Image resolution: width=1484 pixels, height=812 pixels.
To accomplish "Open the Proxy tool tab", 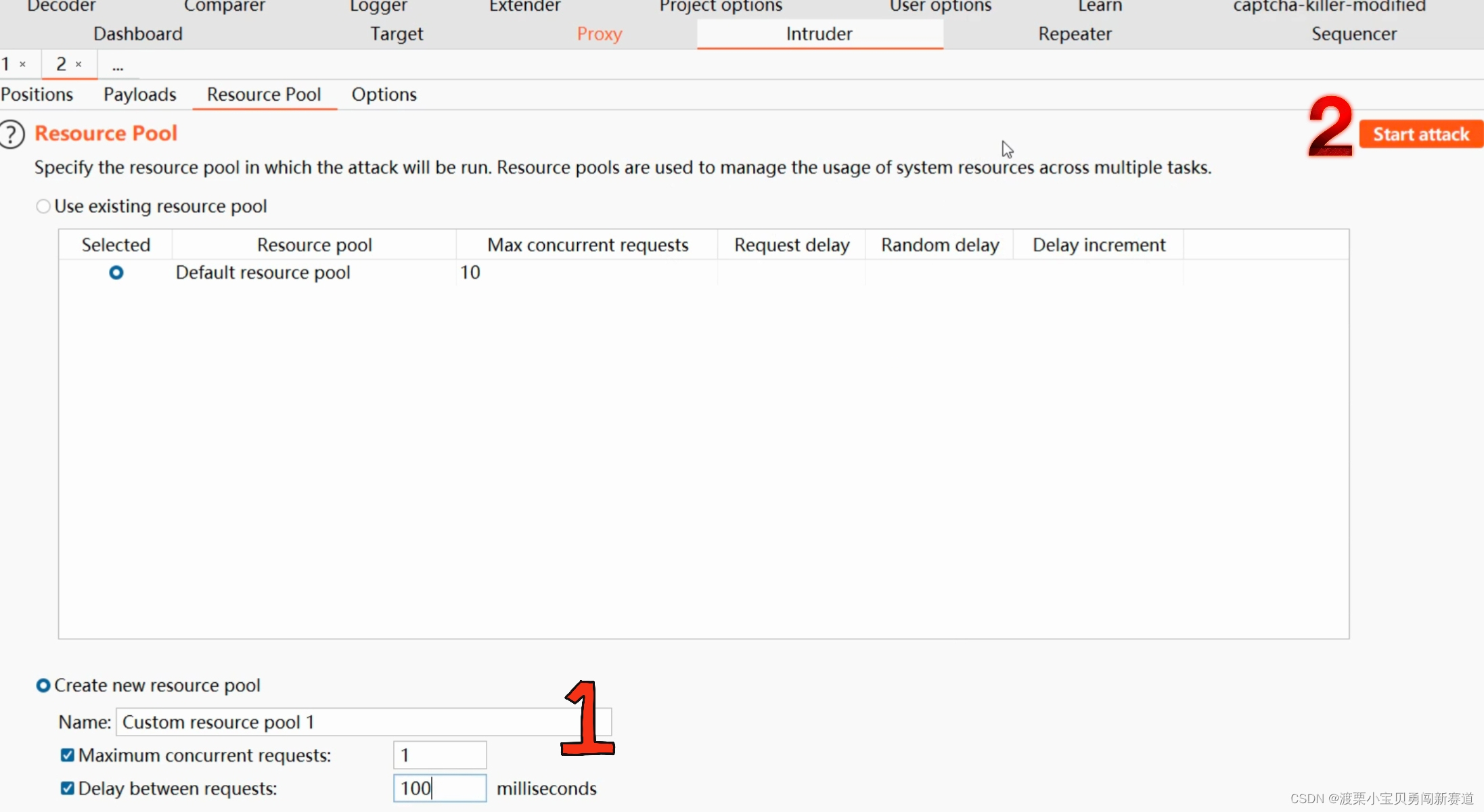I will click(x=599, y=34).
